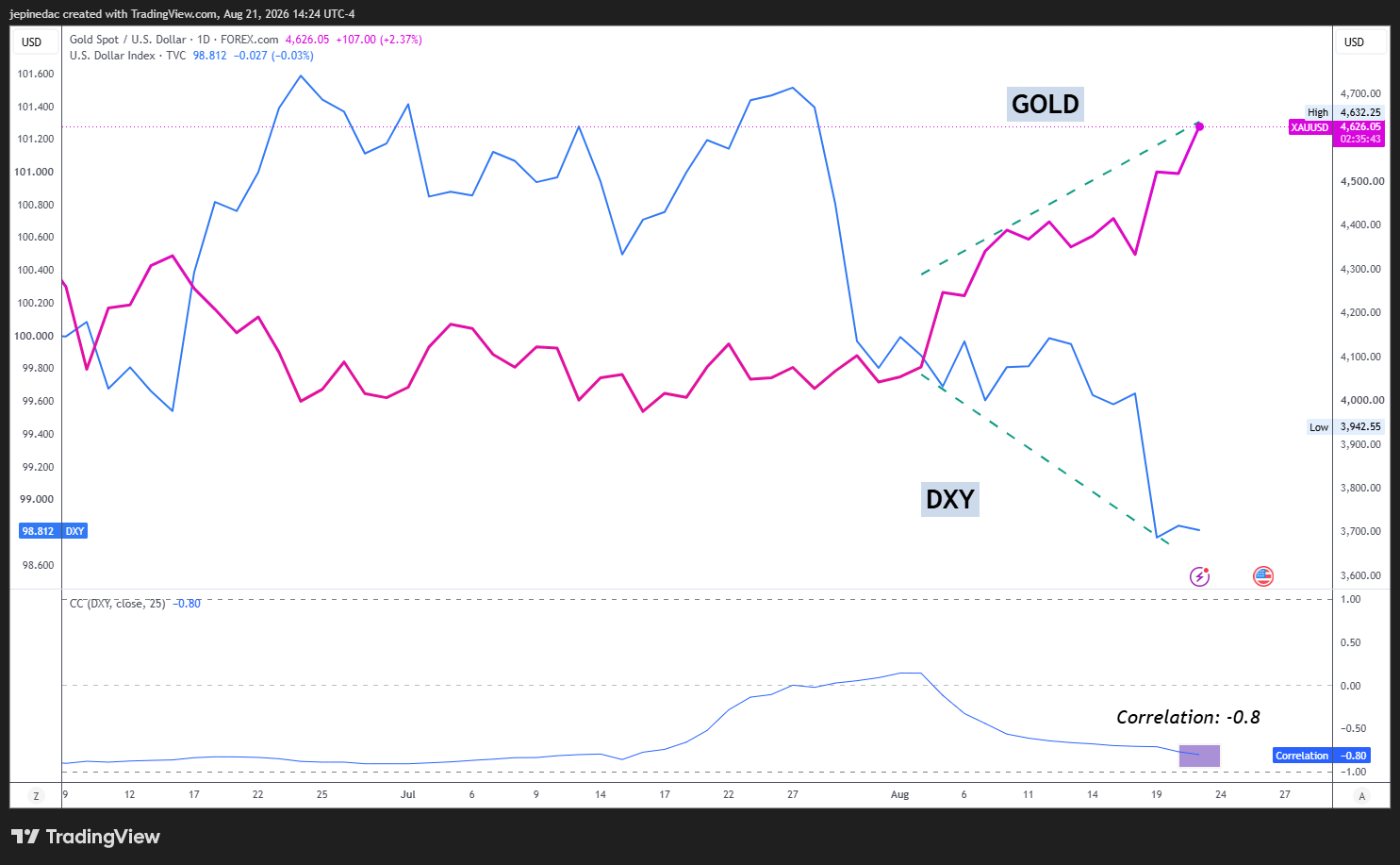Image resolution: width=1400 pixels, height=865 pixels.
Task: Click the 98.600 level on the DXY scale
Action: pyautogui.click(x=38, y=565)
